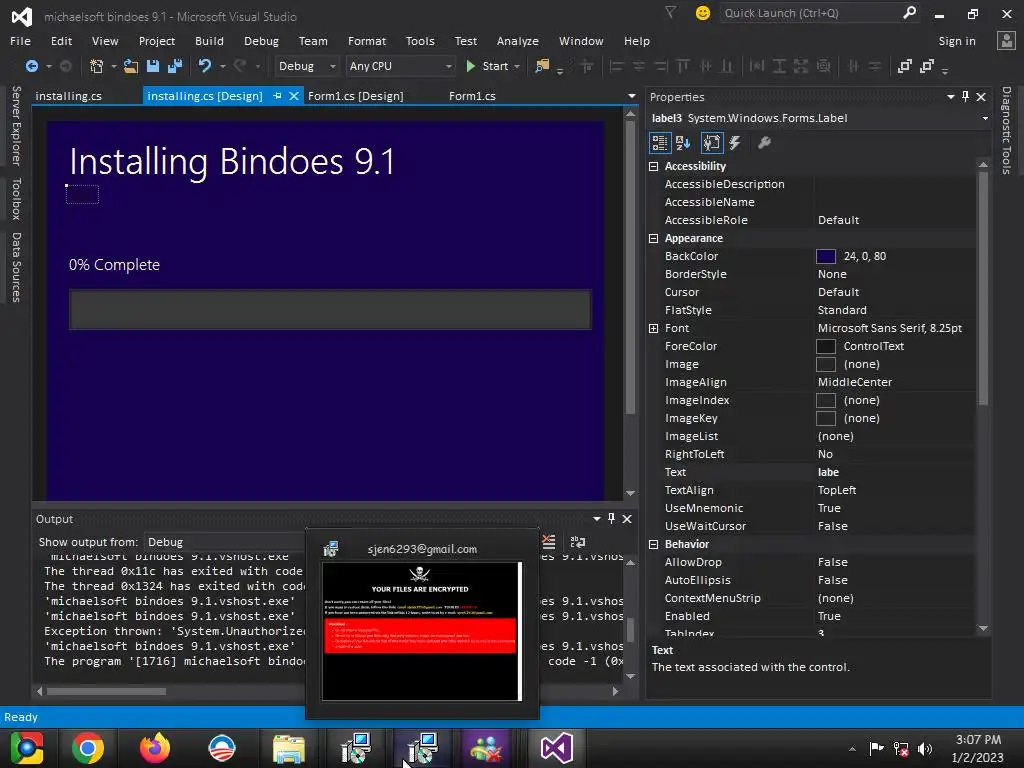Image resolution: width=1024 pixels, height=768 pixels.
Task: Open the Build menu
Action: 209,41
